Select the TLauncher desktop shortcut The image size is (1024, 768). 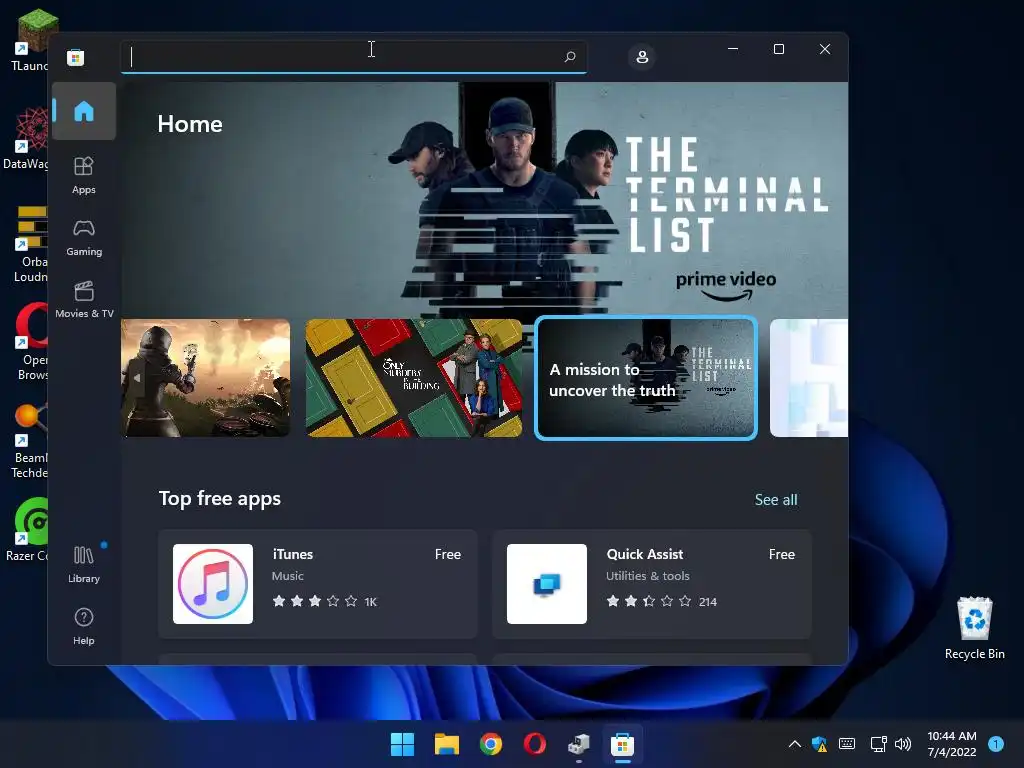29,39
